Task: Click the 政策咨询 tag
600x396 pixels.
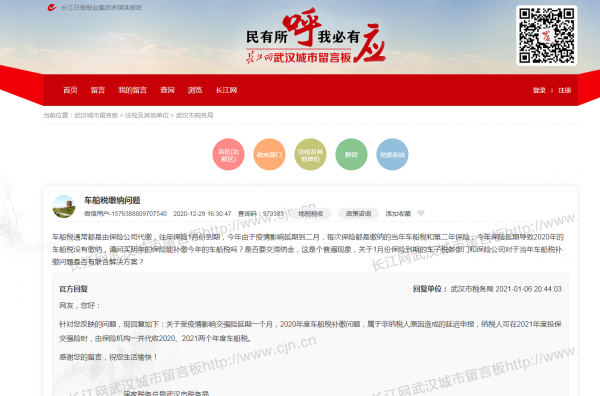Action: [359, 213]
